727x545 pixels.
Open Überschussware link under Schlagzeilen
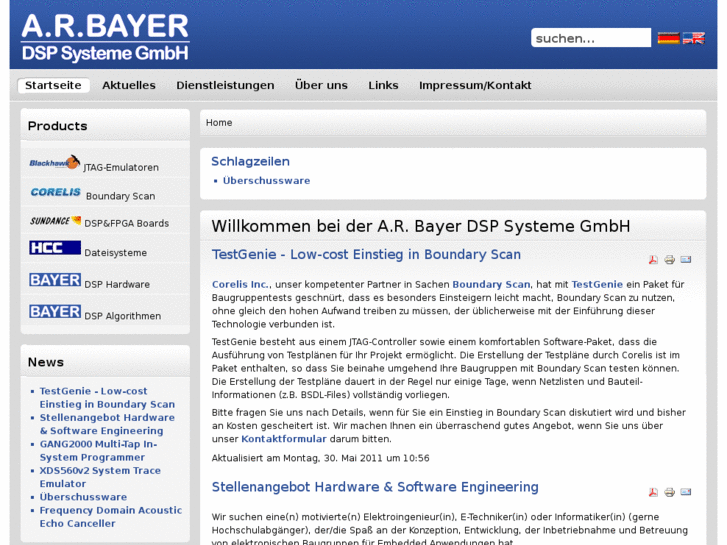point(267,181)
